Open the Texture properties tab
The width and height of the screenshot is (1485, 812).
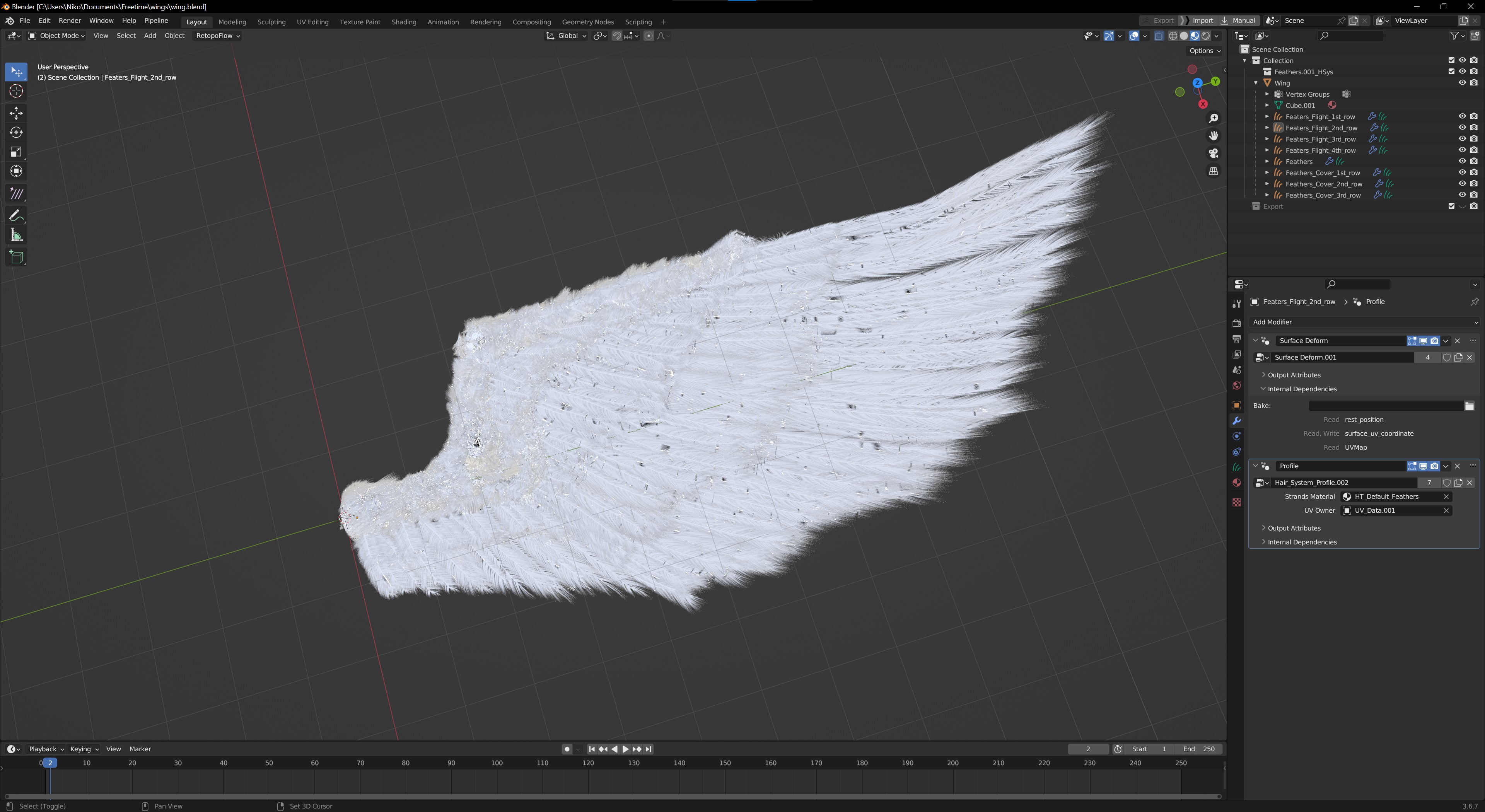pos(1237,503)
